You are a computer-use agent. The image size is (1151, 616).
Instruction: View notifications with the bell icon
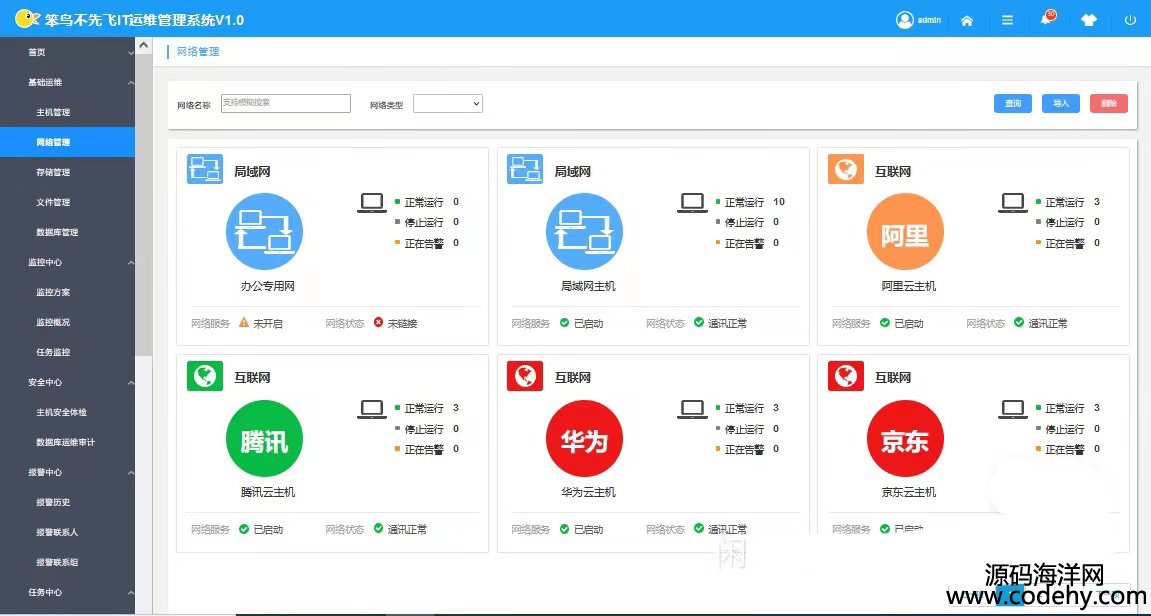[x=1046, y=20]
